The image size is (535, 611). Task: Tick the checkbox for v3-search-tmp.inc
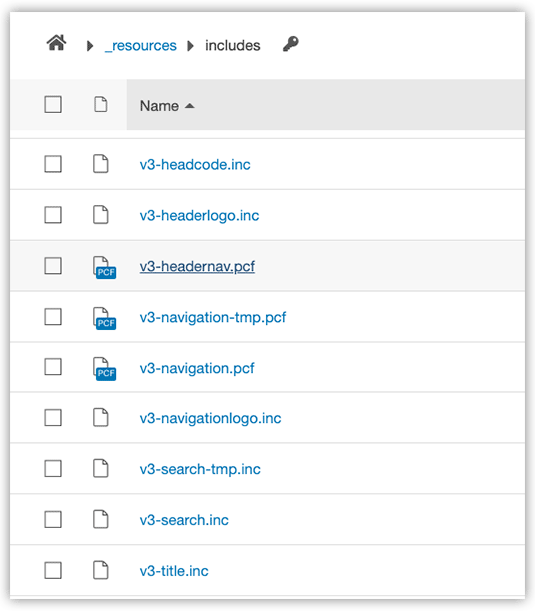coord(53,468)
